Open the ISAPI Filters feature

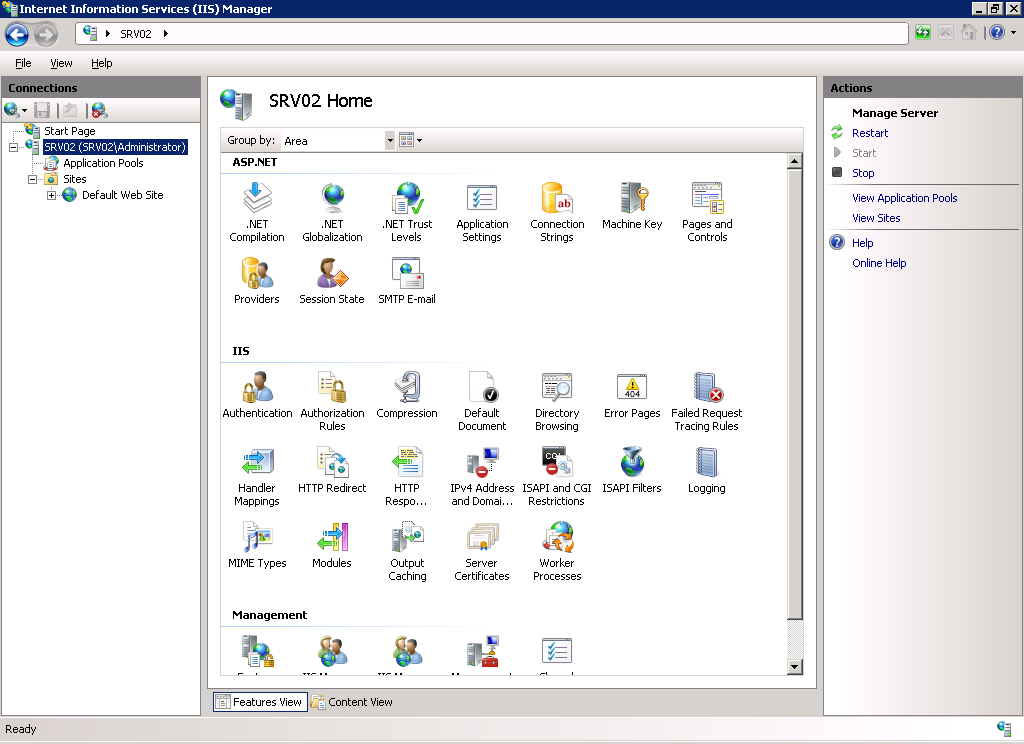tap(632, 470)
